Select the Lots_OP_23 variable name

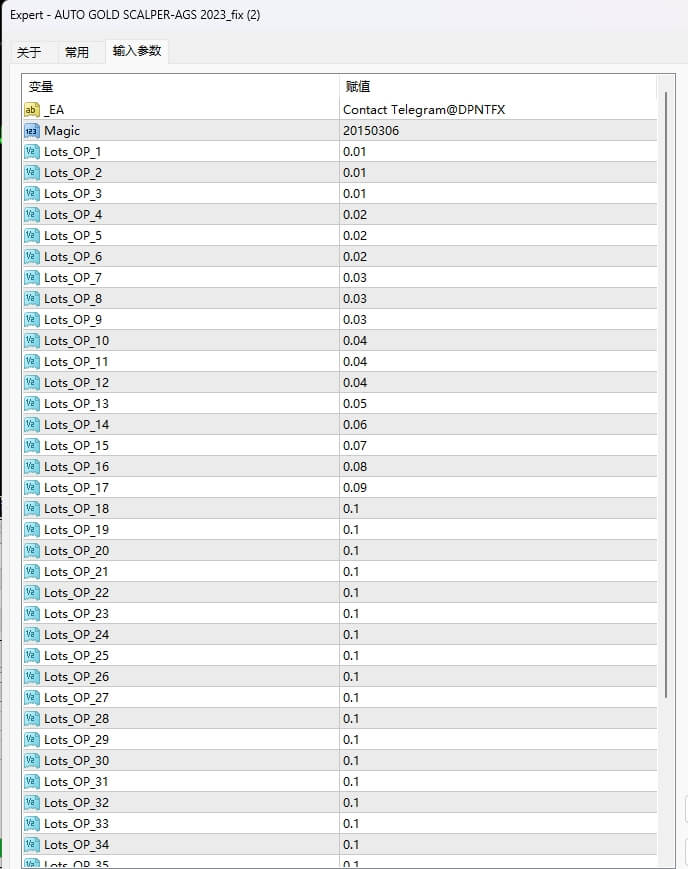pos(77,614)
